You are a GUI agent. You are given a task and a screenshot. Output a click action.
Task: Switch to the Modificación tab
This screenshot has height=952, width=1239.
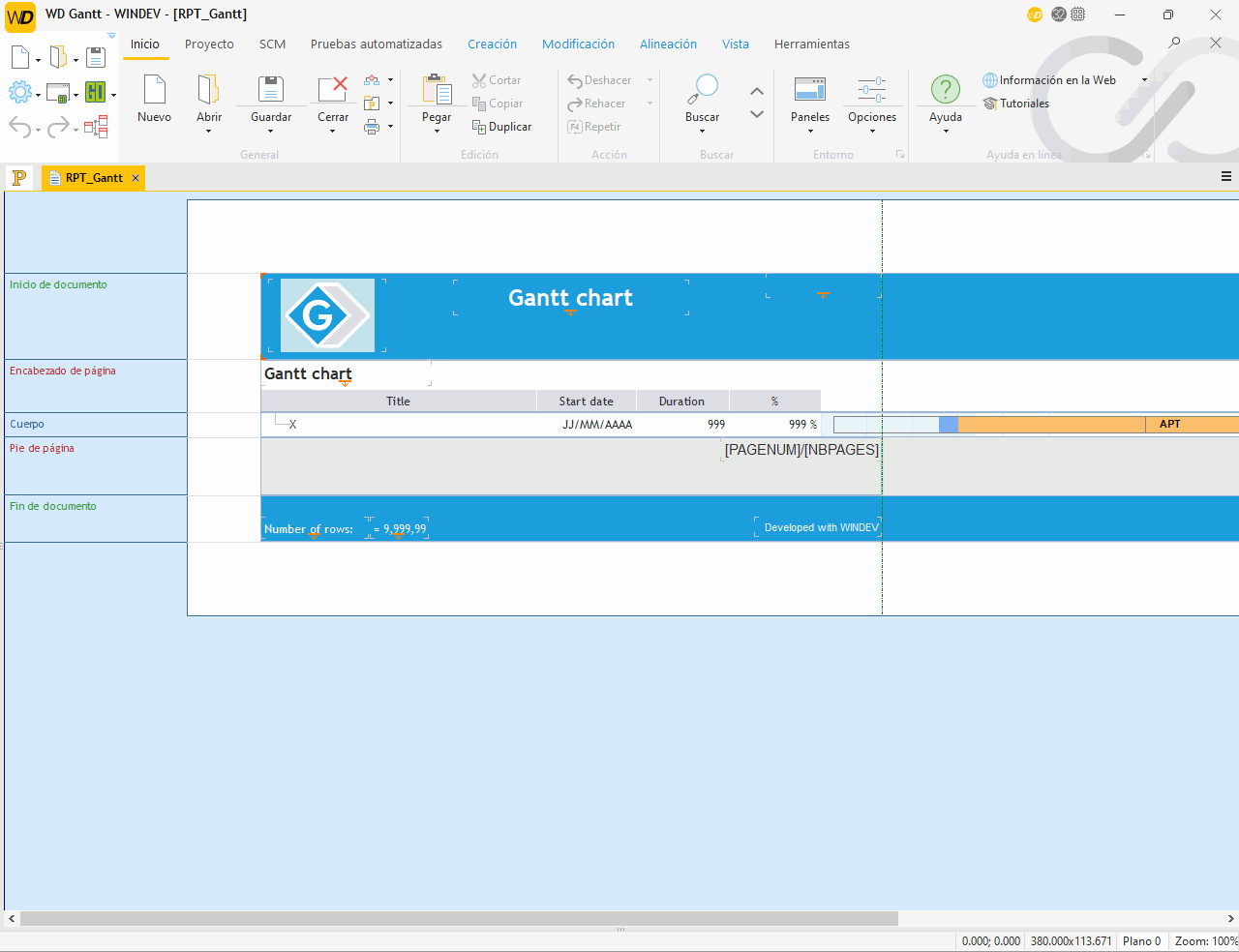click(x=578, y=45)
